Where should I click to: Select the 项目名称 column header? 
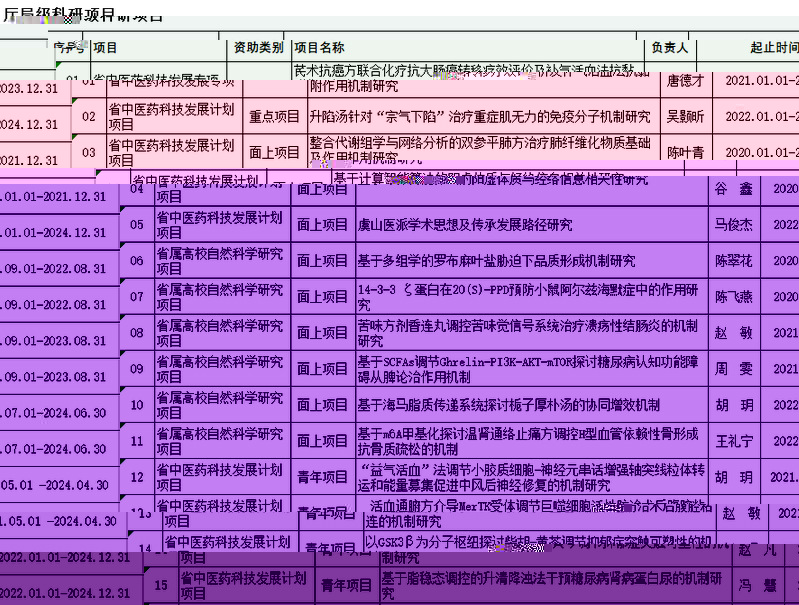pos(319,47)
